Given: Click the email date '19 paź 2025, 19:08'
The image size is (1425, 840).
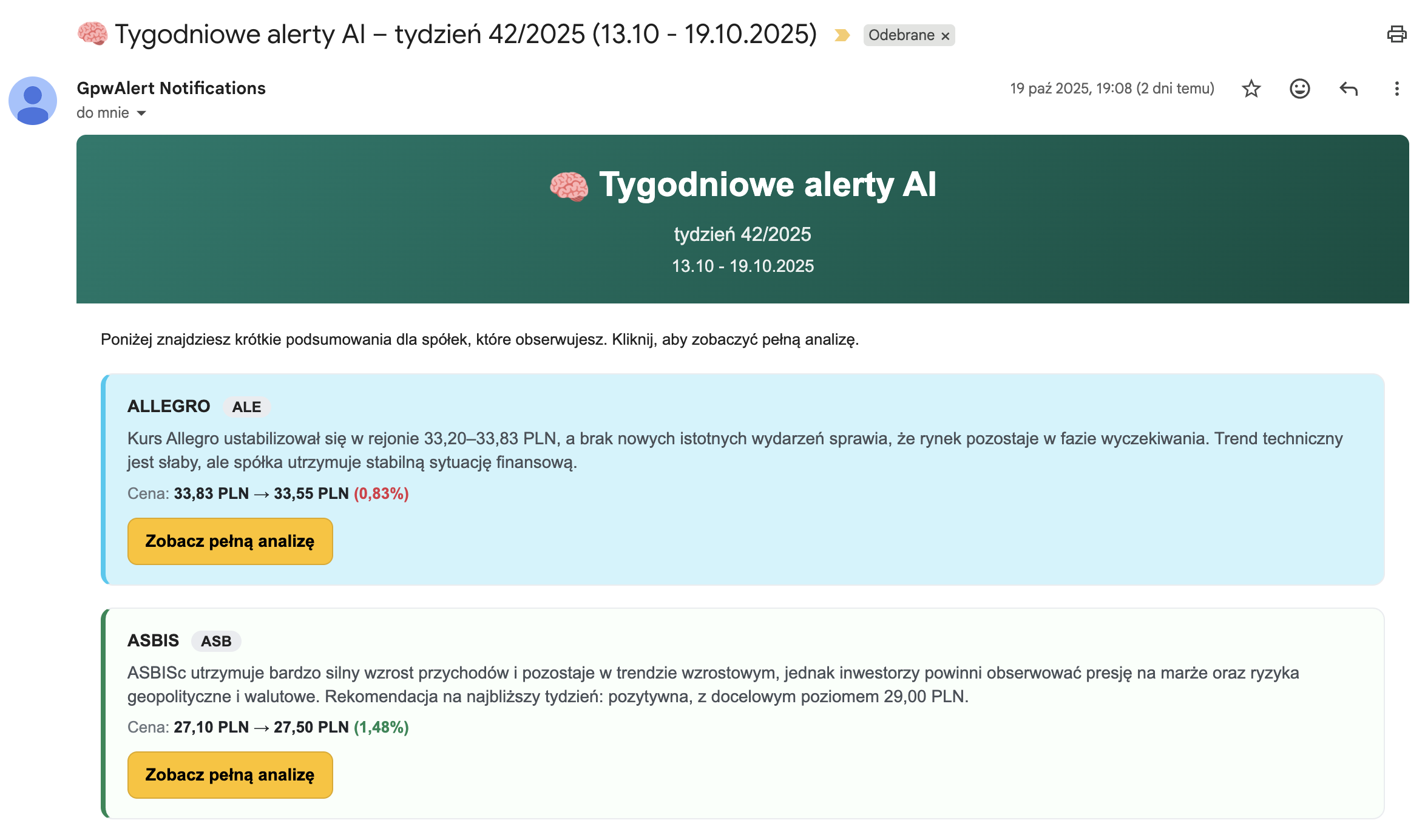Looking at the screenshot, I should [1112, 89].
